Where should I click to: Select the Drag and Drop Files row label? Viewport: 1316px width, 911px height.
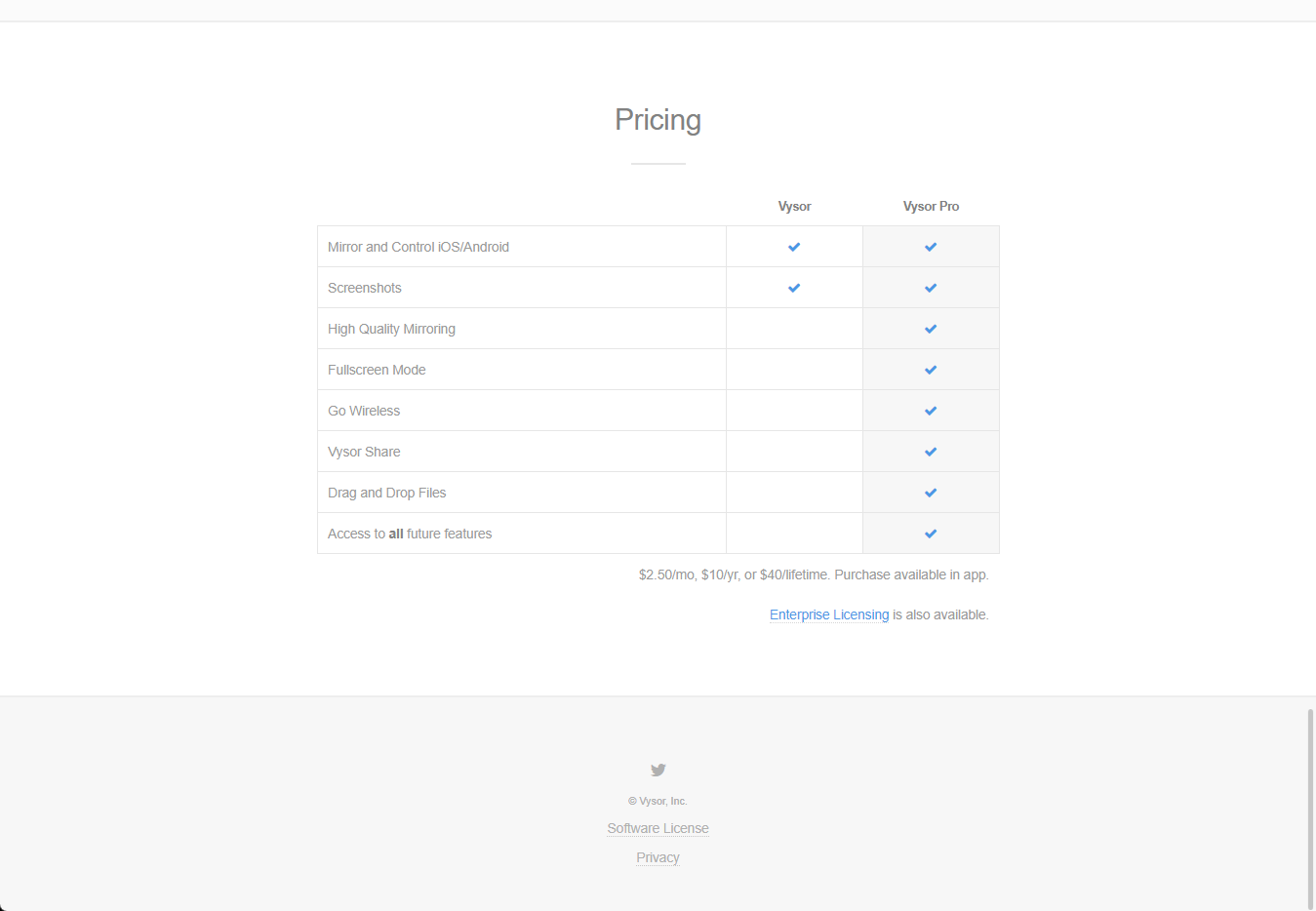click(x=386, y=493)
